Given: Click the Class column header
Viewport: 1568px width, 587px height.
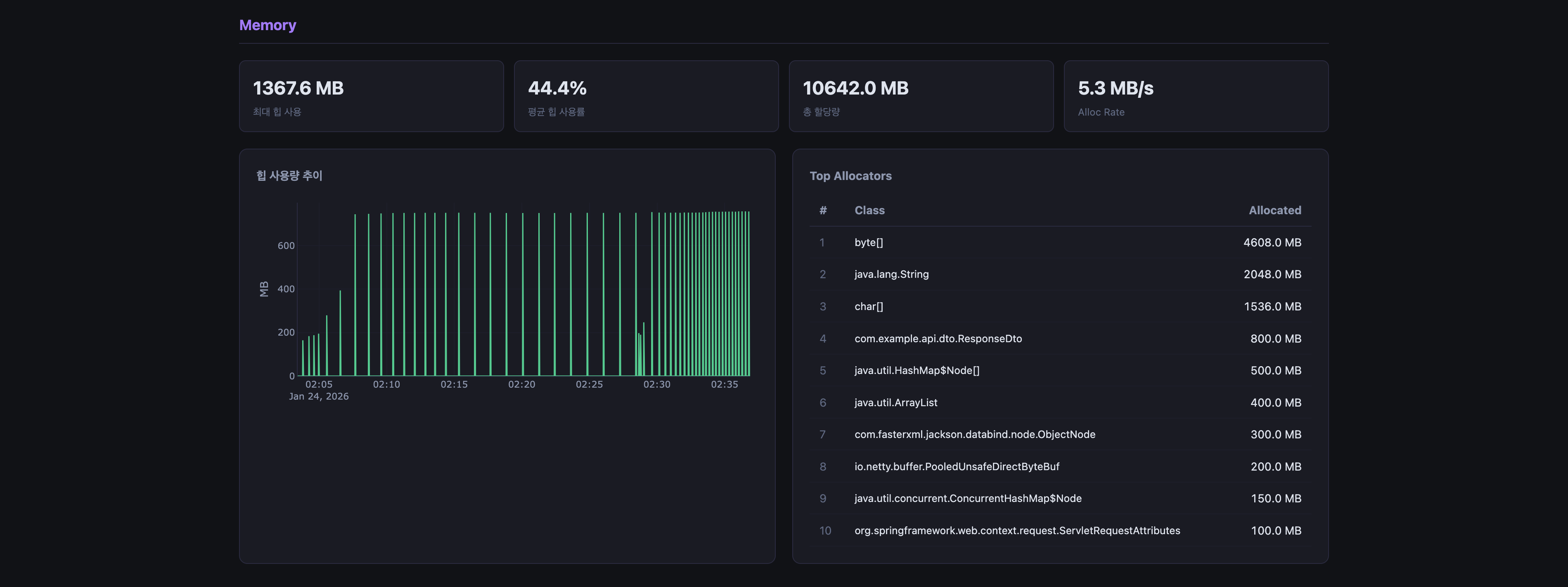Looking at the screenshot, I should pyautogui.click(x=869, y=210).
